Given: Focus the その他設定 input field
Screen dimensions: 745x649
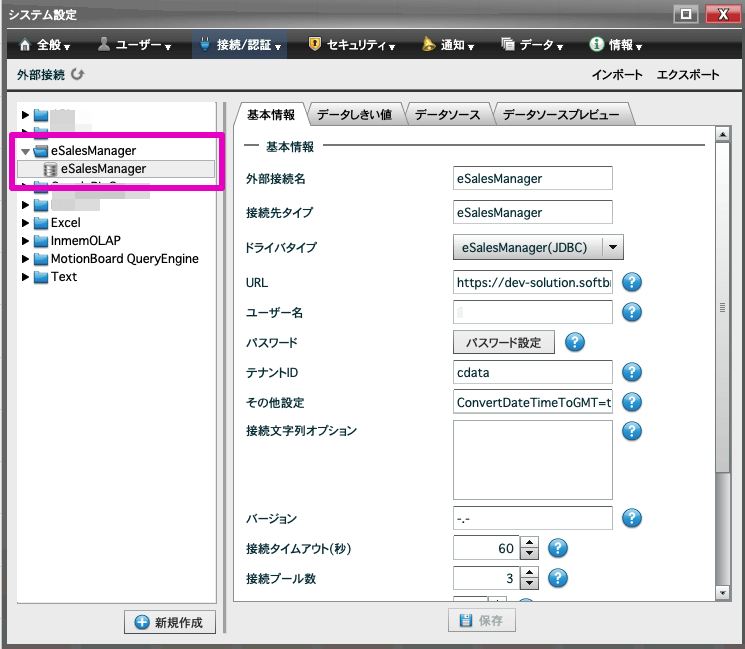Looking at the screenshot, I should (533, 402).
